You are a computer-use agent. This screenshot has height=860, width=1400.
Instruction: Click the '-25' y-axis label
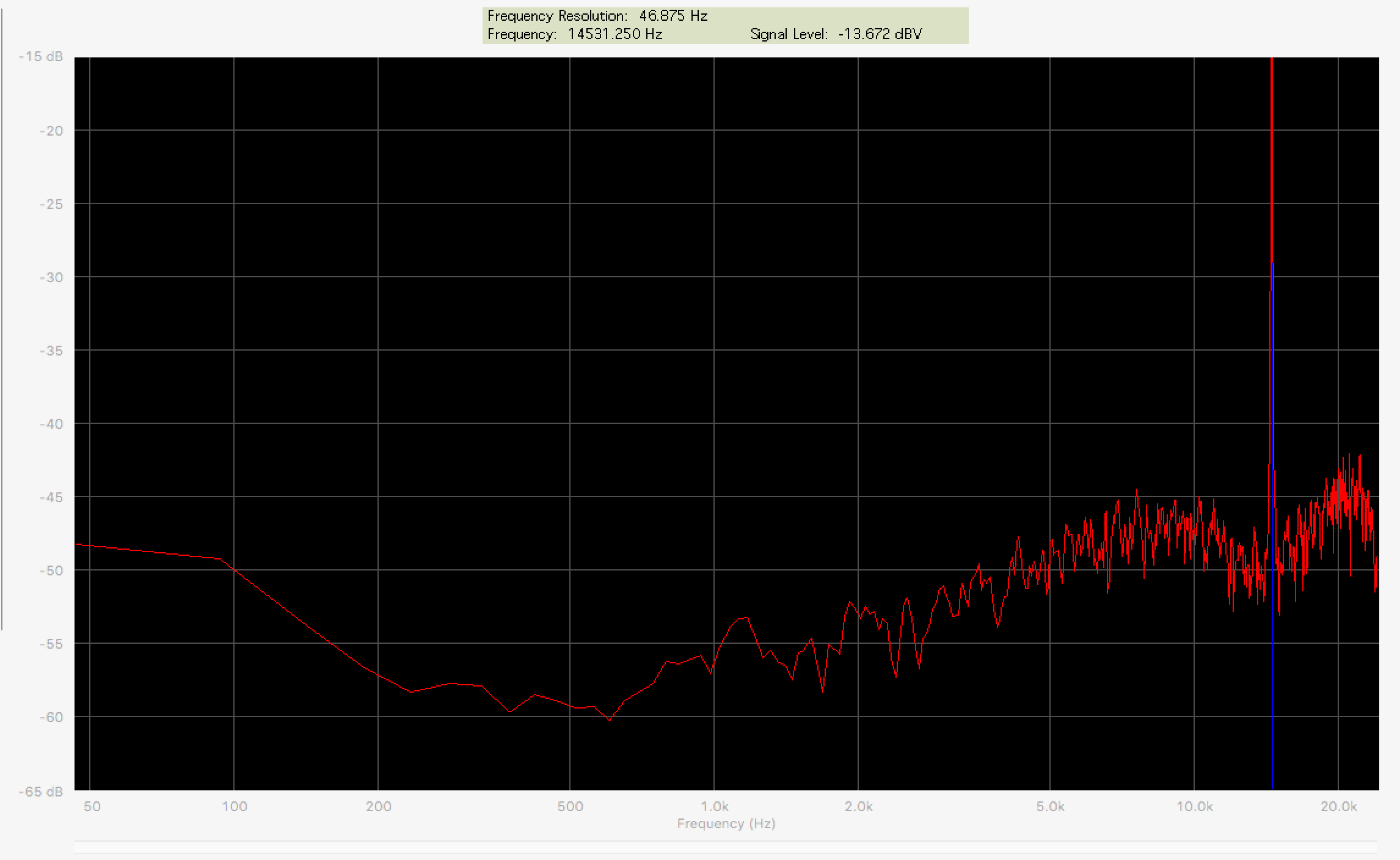[51, 204]
